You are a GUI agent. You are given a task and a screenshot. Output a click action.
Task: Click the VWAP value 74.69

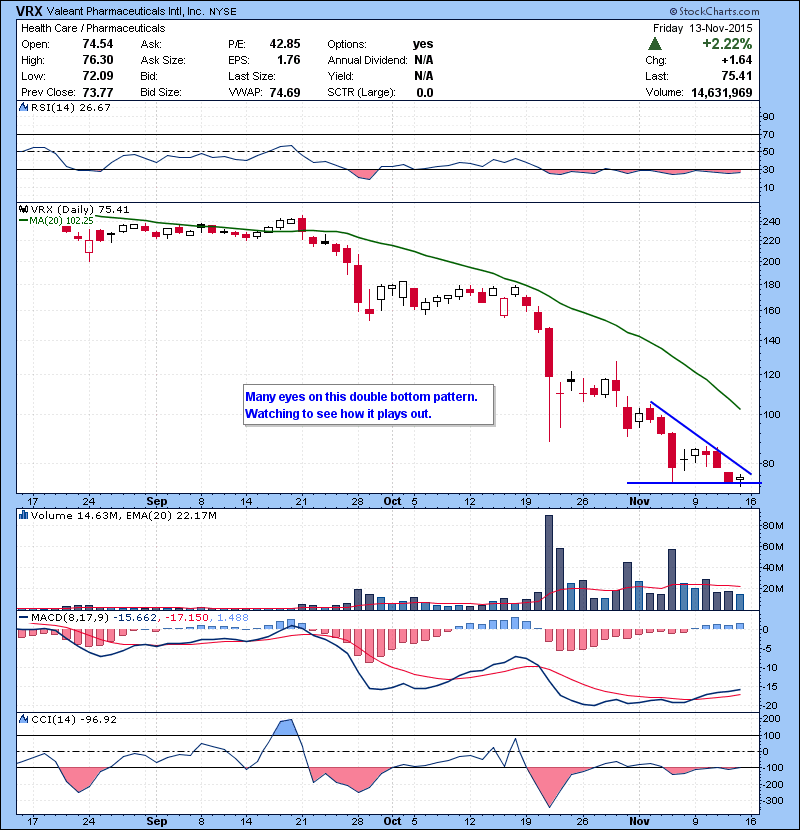[x=285, y=93]
